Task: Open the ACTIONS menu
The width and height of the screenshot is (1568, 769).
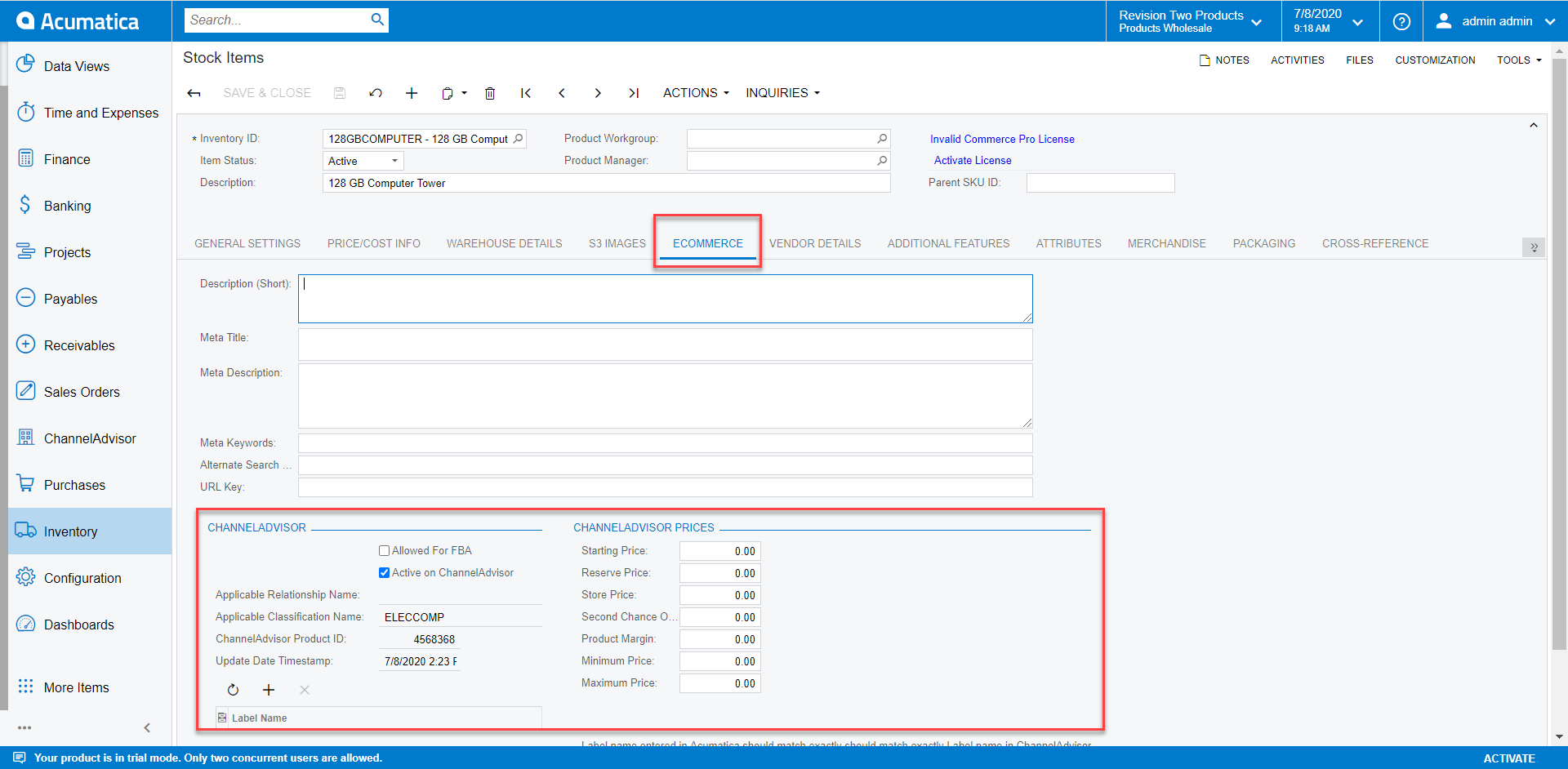Action: click(696, 93)
